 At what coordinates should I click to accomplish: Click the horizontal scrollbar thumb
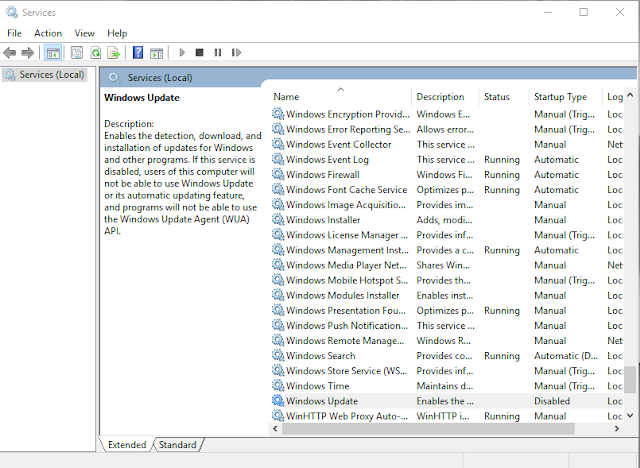428,428
